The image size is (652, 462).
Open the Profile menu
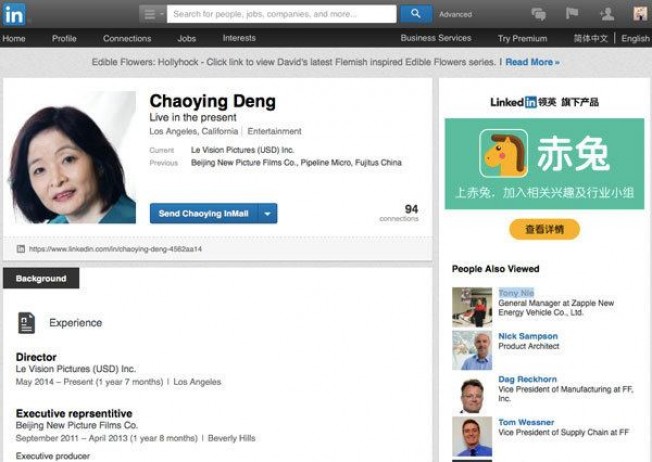tap(64, 39)
